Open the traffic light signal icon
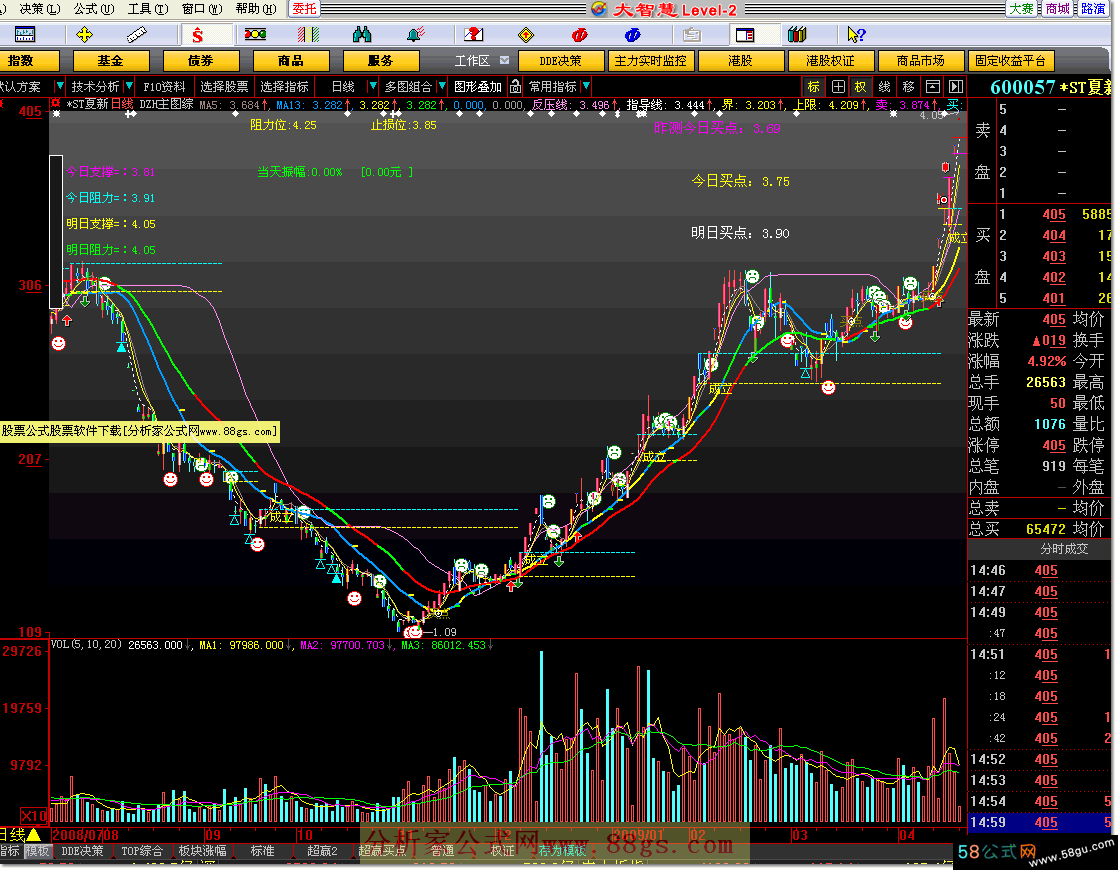Image resolution: width=1118 pixels, height=870 pixels. tap(255, 34)
